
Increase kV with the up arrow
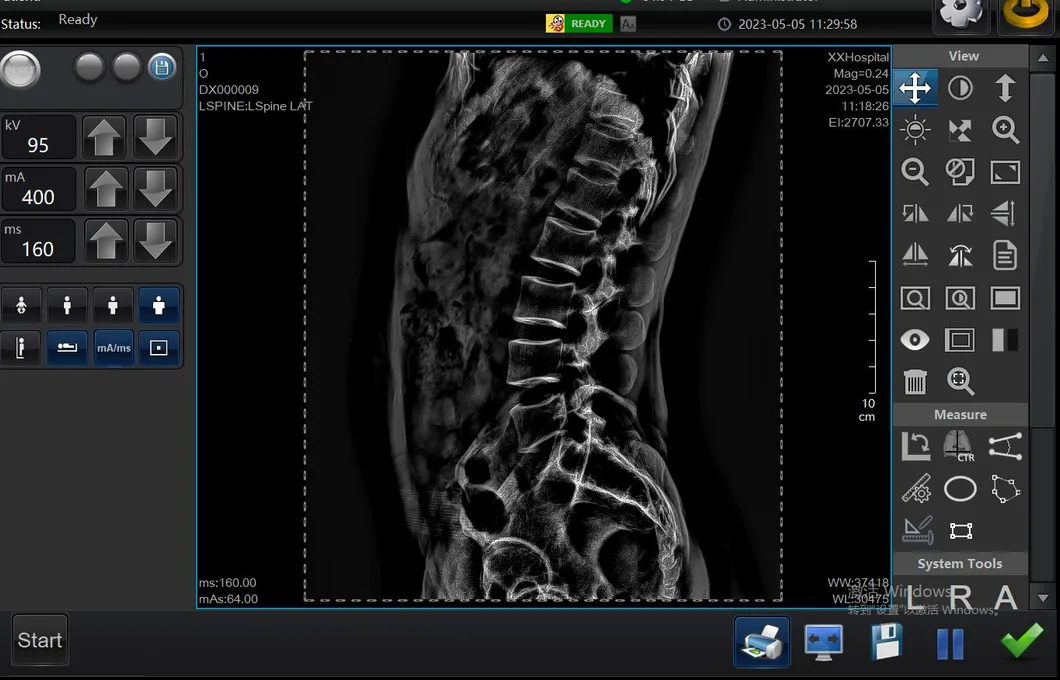tap(105, 136)
